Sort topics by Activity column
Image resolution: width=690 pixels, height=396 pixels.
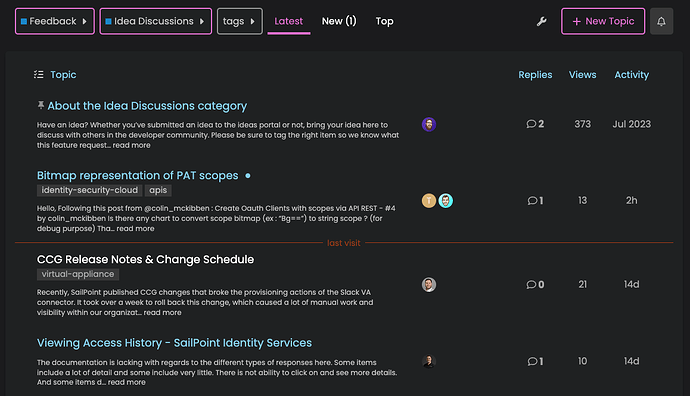(x=631, y=75)
